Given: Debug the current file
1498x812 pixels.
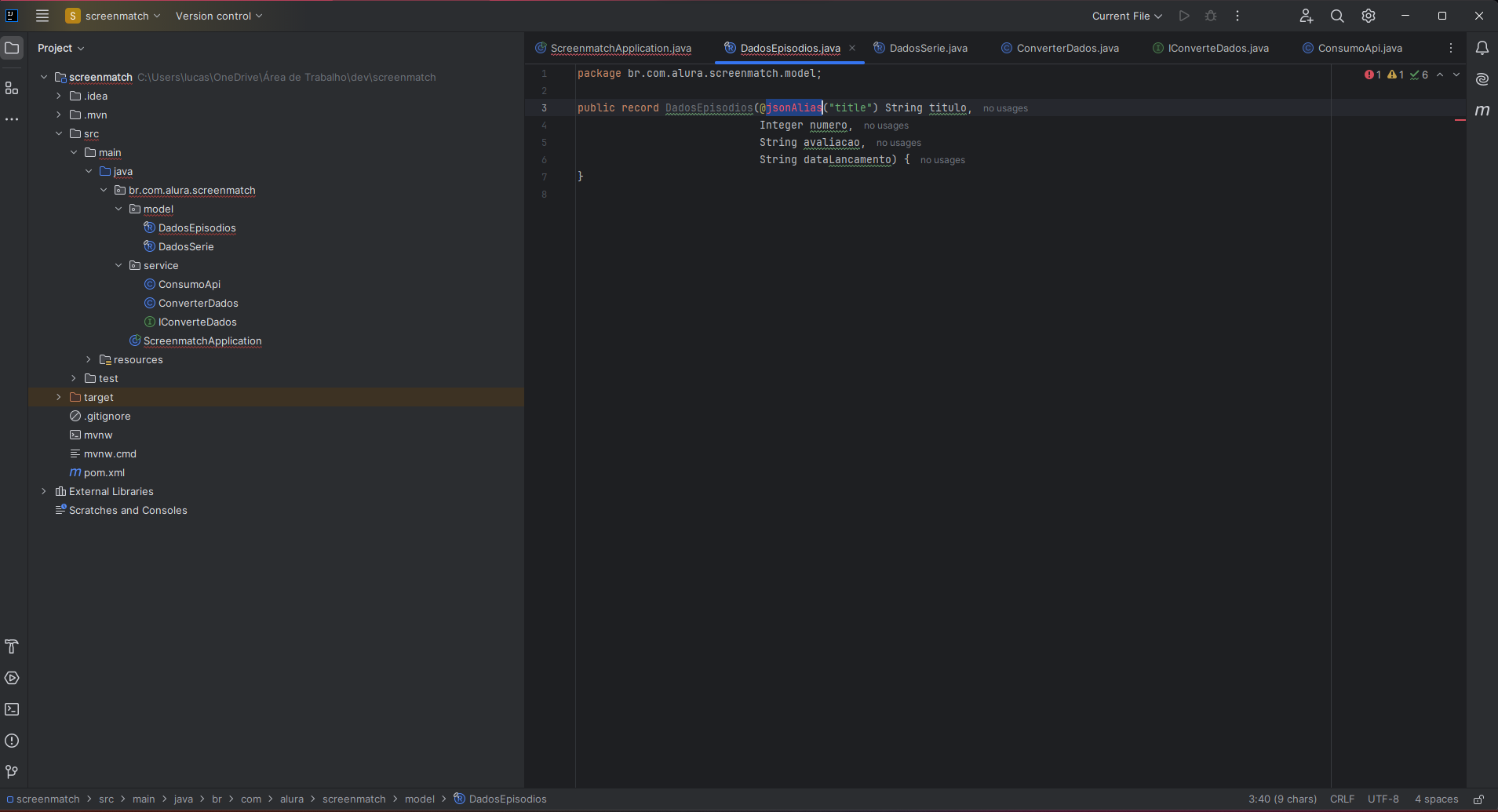Looking at the screenshot, I should click(1211, 16).
